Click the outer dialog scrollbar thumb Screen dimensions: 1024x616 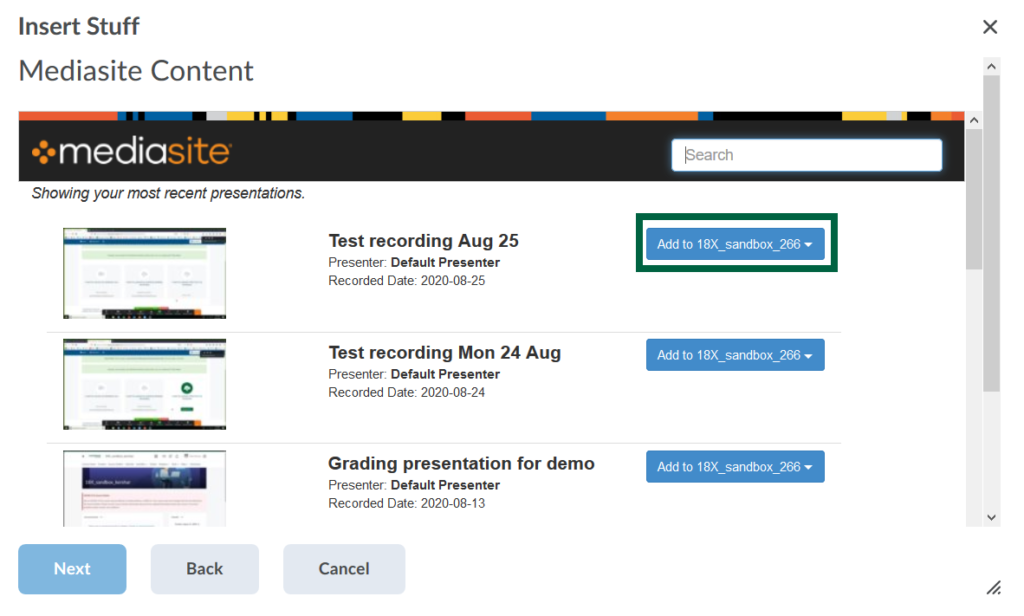(991, 230)
